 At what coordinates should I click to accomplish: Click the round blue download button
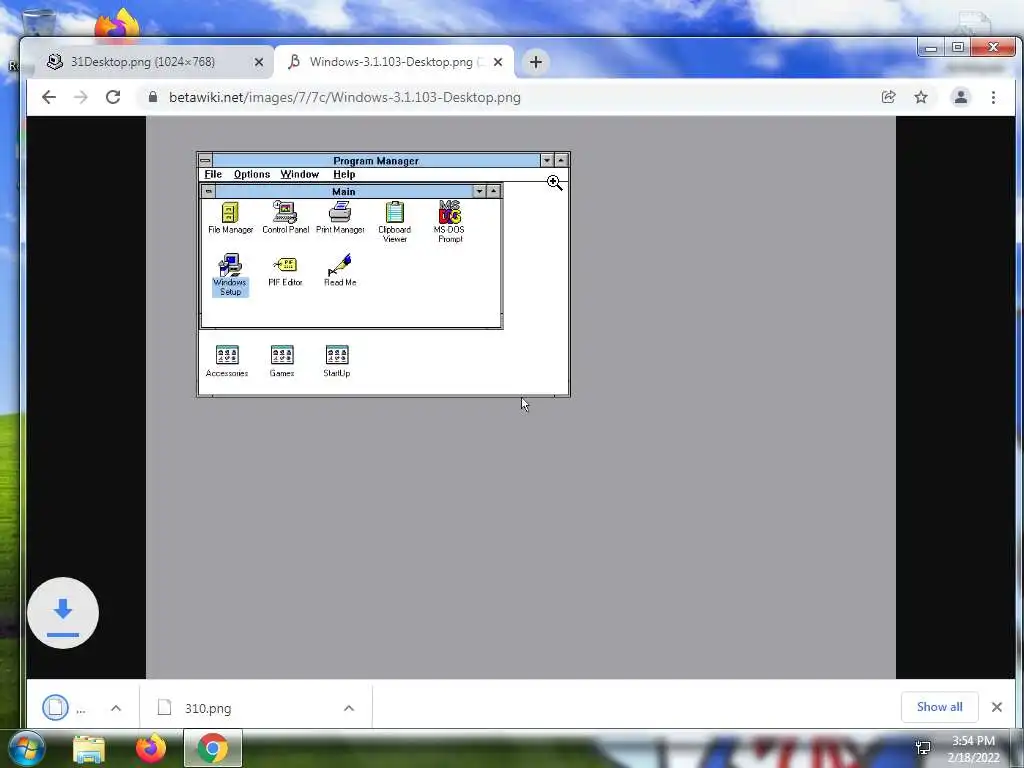coord(63,613)
